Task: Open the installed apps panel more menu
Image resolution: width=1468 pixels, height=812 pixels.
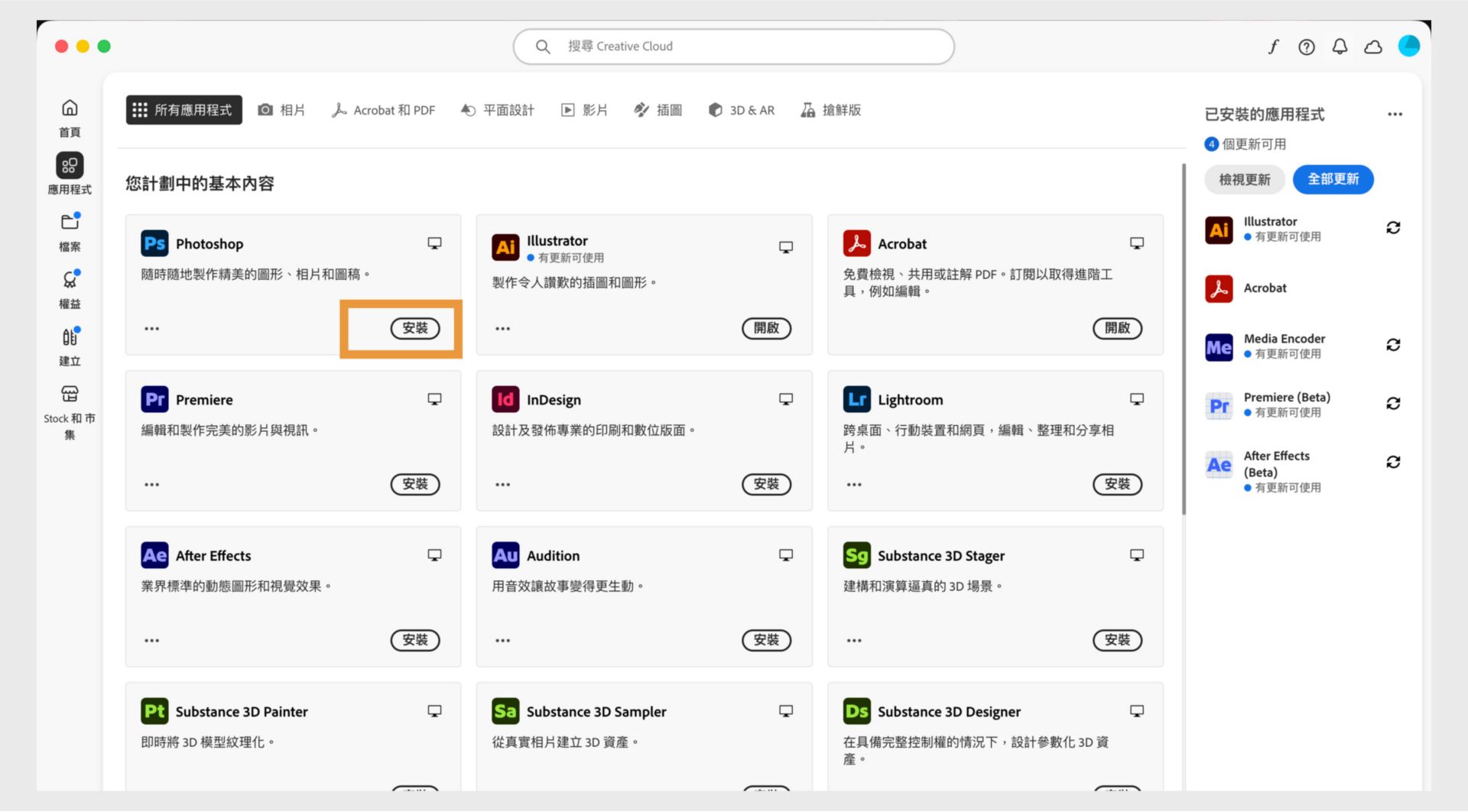Action: pos(1395,115)
